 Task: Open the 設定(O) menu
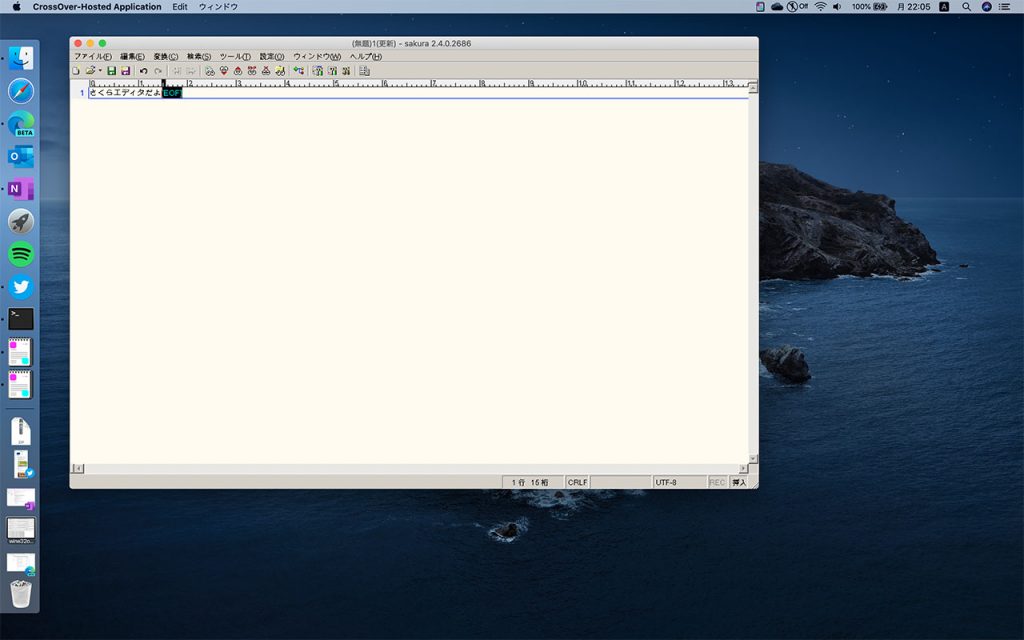(x=272, y=56)
